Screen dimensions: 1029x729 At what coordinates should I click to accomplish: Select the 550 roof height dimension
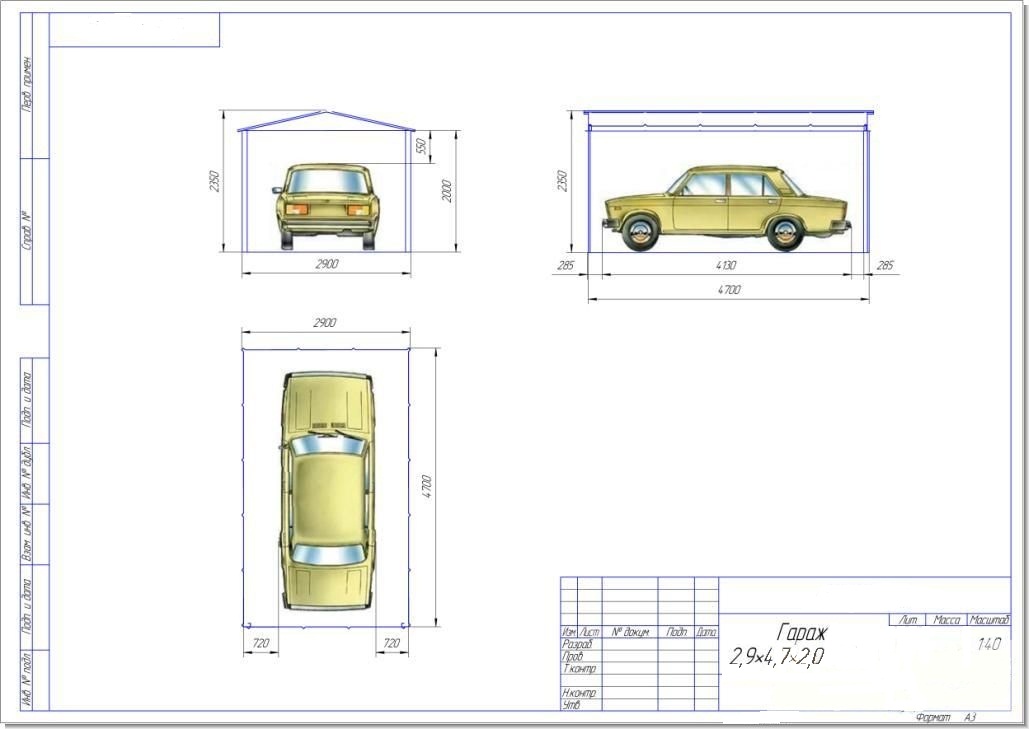click(x=421, y=146)
